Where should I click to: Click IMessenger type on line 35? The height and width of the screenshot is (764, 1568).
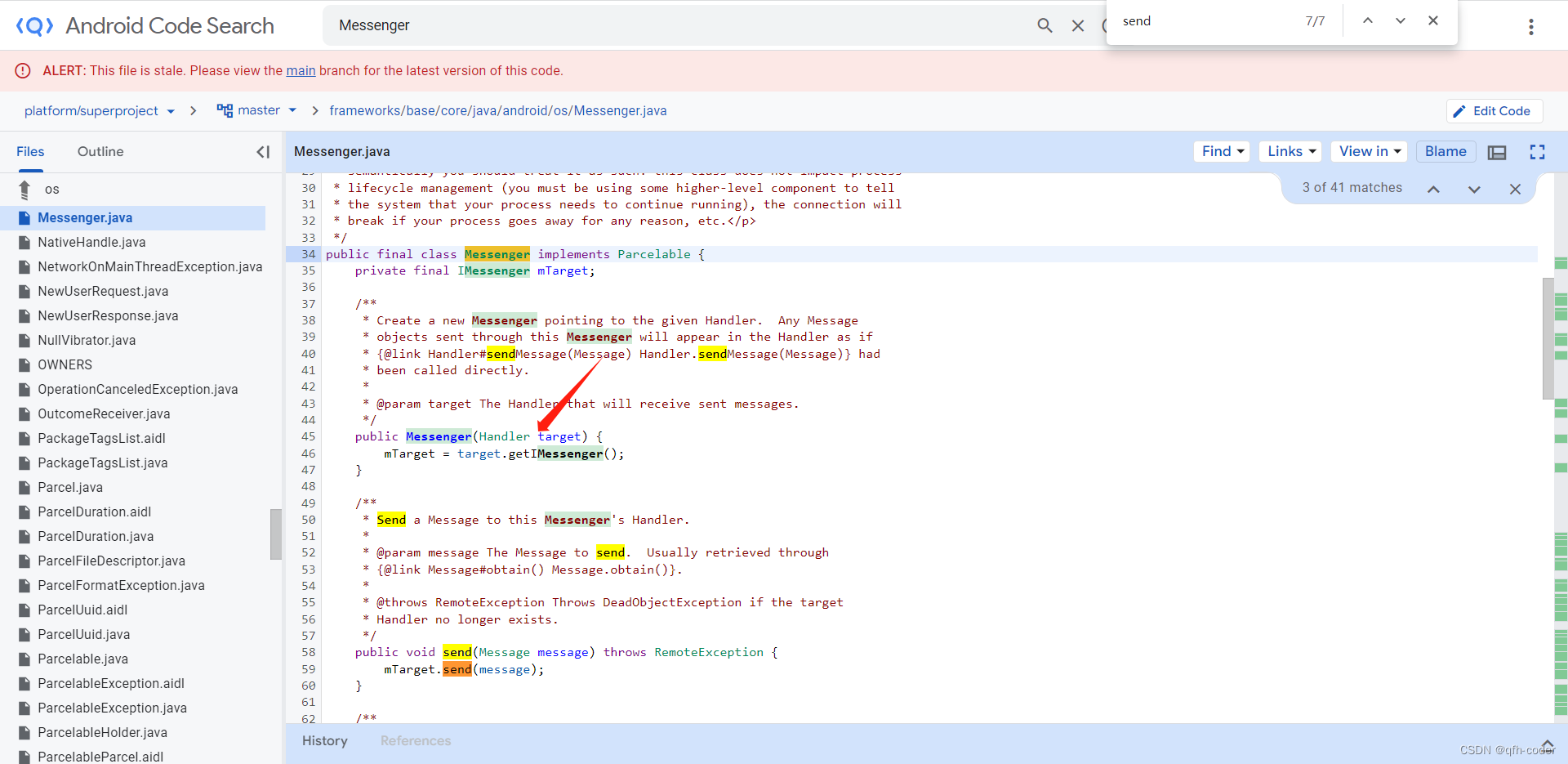(493, 271)
